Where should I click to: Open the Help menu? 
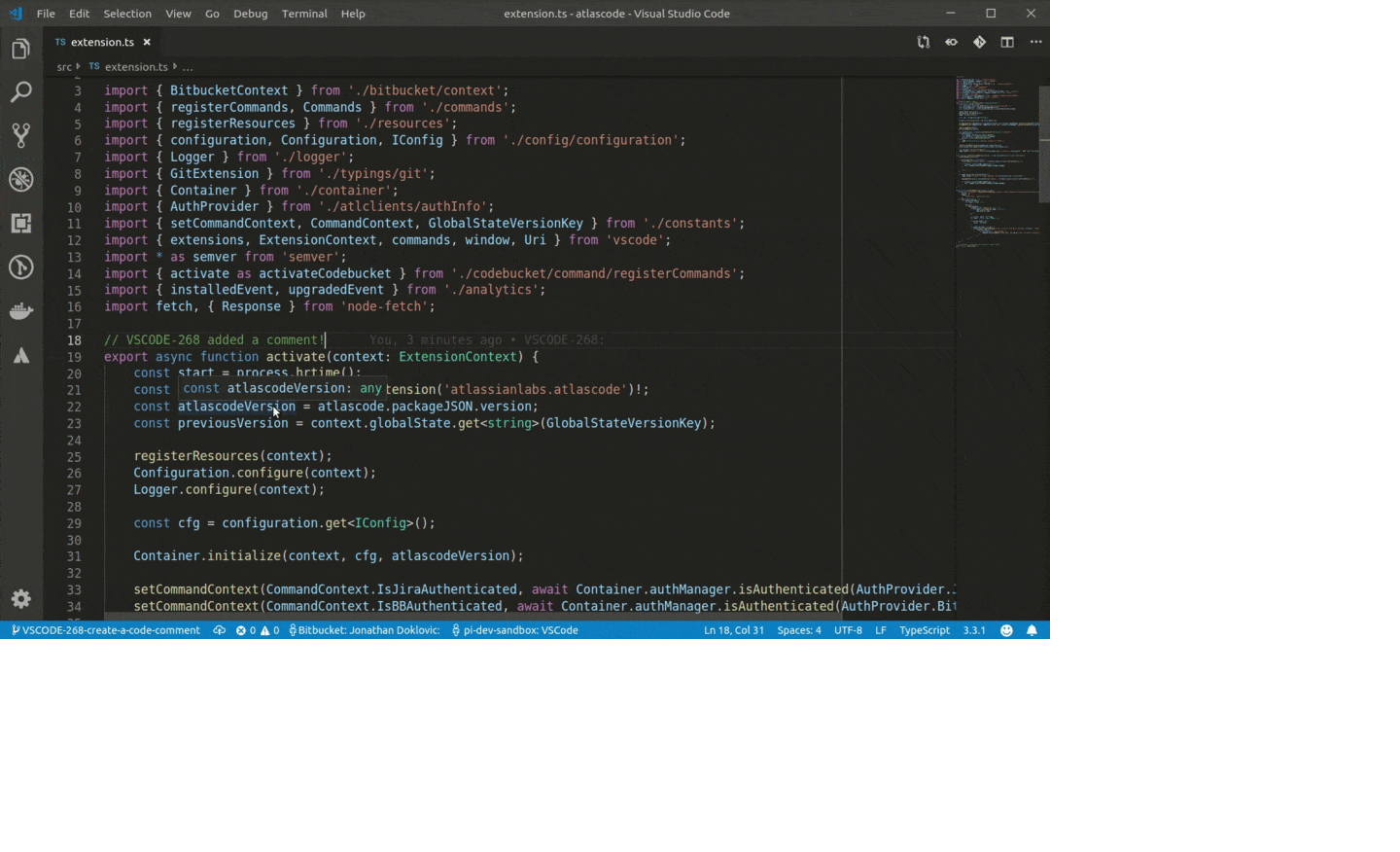353,14
